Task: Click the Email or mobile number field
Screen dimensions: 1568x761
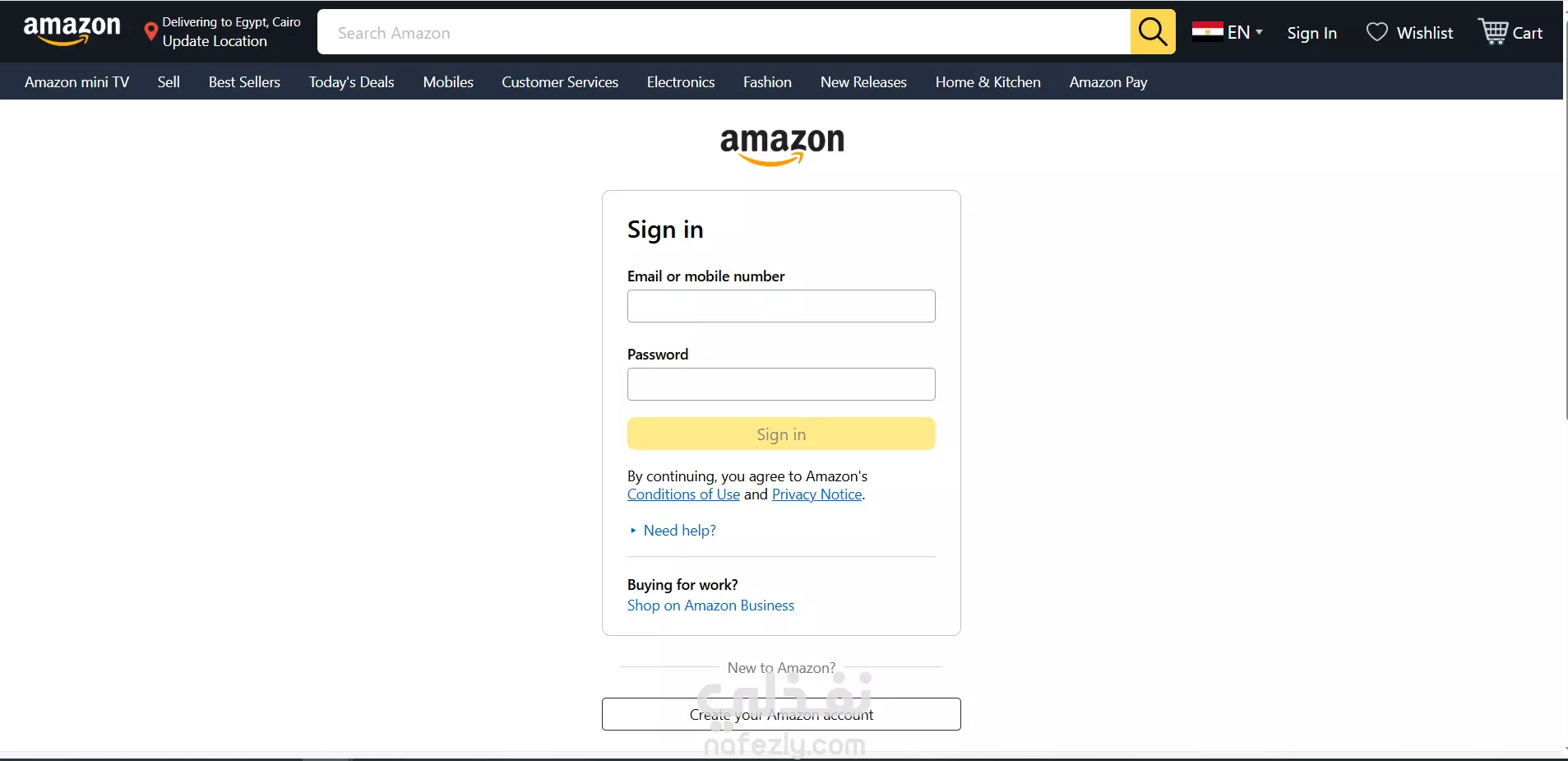Action: point(781,306)
